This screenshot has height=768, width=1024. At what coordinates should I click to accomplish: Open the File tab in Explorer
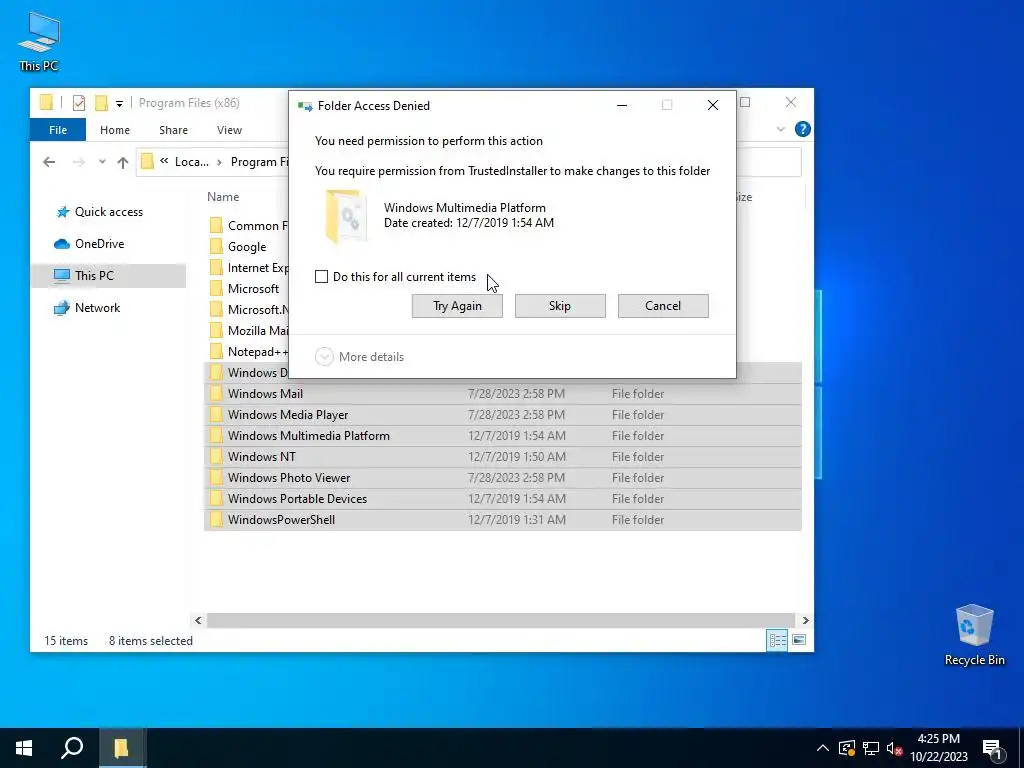pyautogui.click(x=58, y=130)
